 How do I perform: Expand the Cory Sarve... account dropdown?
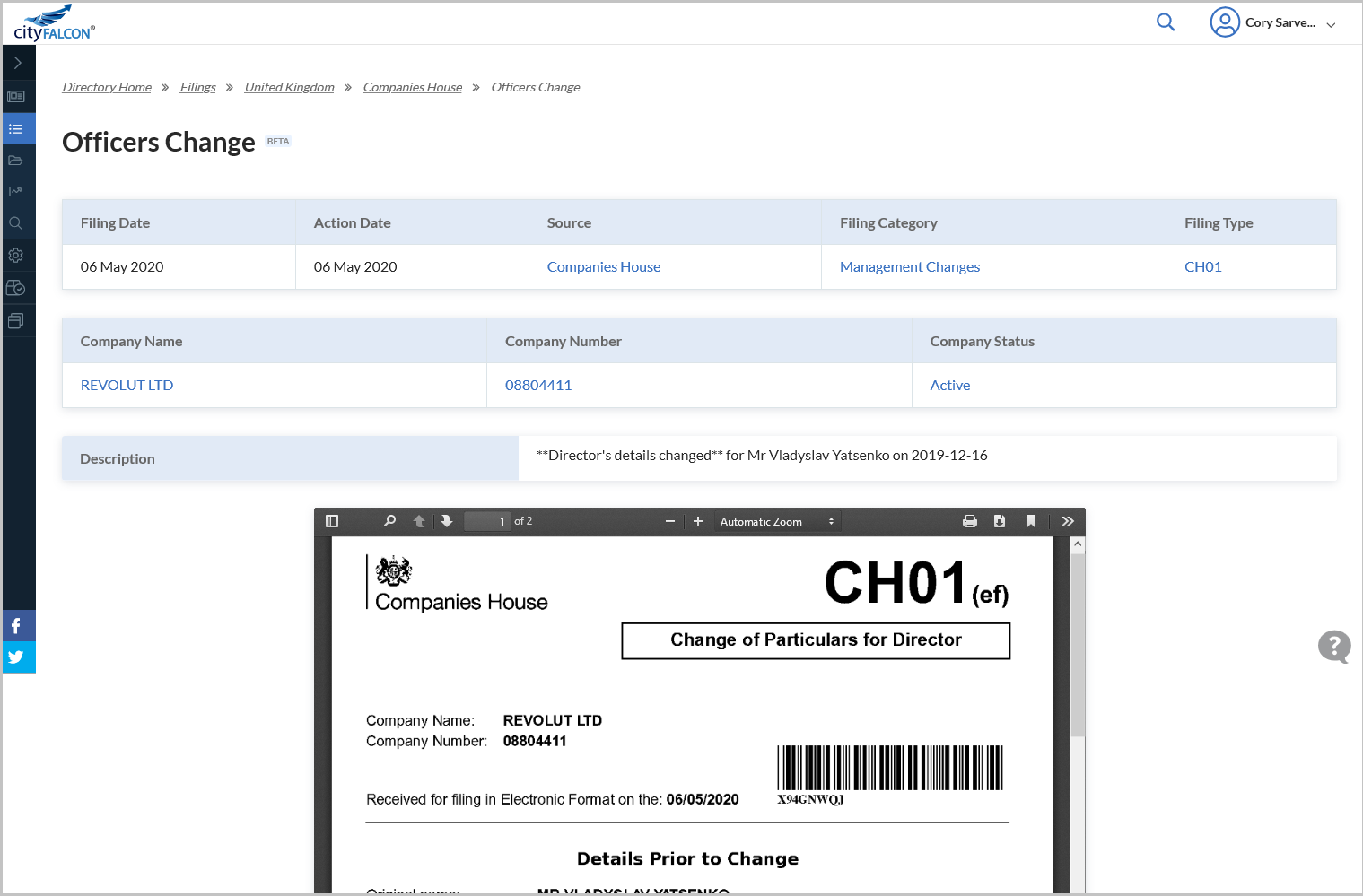click(1331, 24)
